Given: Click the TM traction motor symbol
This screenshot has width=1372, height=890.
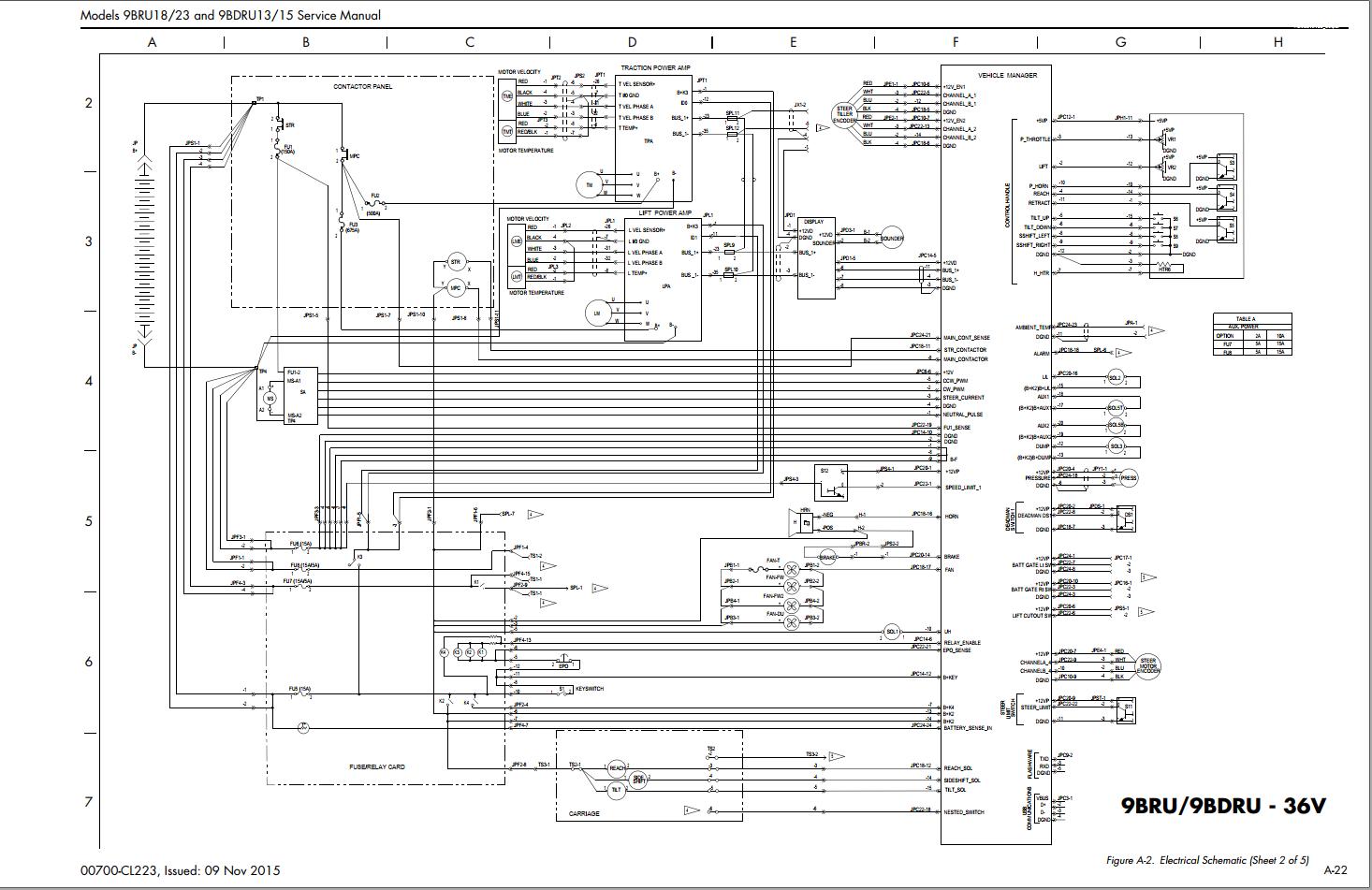Looking at the screenshot, I should click(x=589, y=185).
